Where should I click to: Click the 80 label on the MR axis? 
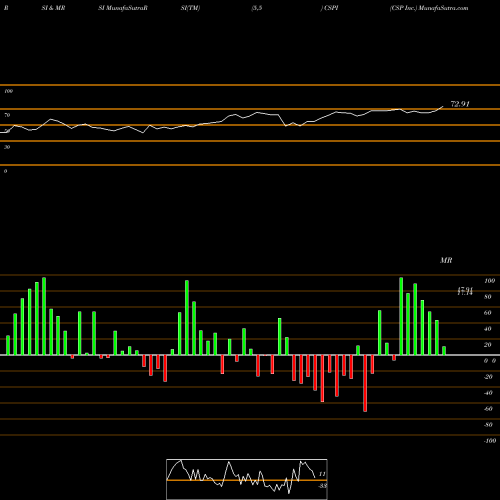pyautogui.click(x=488, y=297)
